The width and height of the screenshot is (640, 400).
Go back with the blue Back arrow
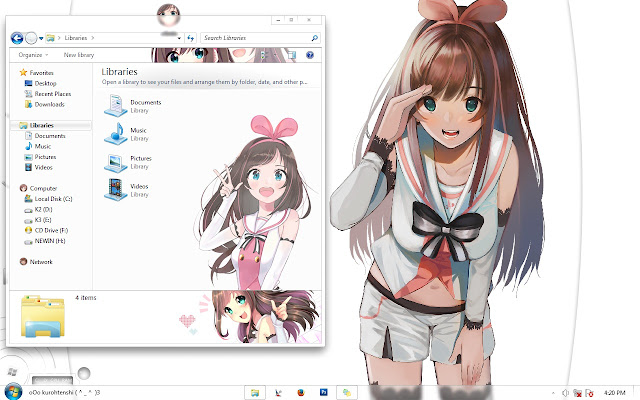pos(17,38)
